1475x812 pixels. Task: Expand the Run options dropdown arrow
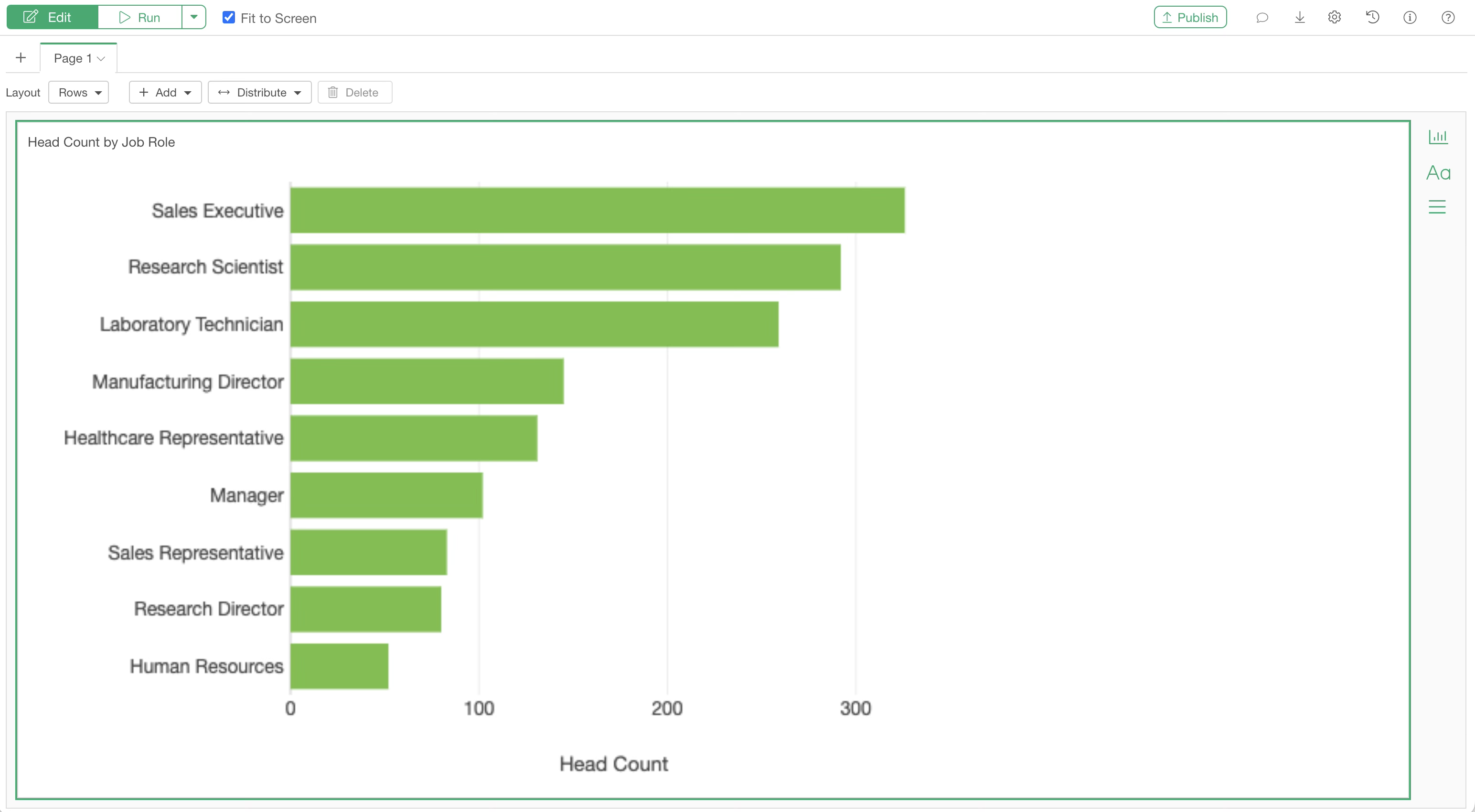(x=194, y=17)
